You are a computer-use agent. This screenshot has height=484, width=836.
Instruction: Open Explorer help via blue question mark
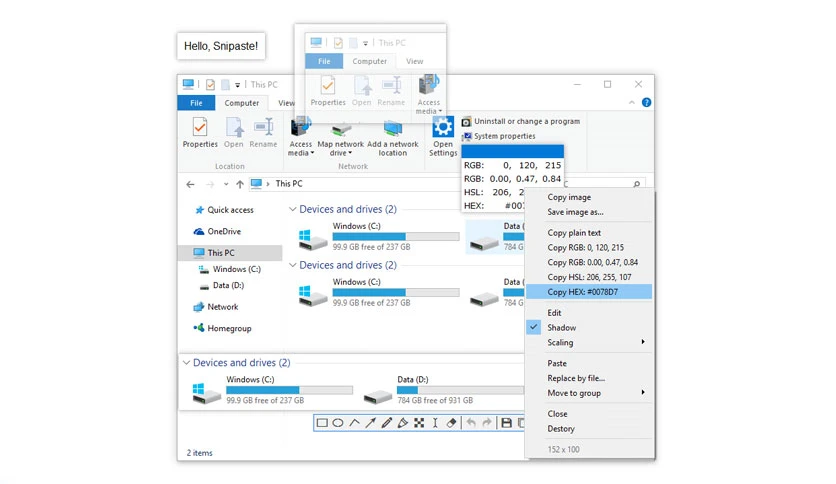point(646,102)
